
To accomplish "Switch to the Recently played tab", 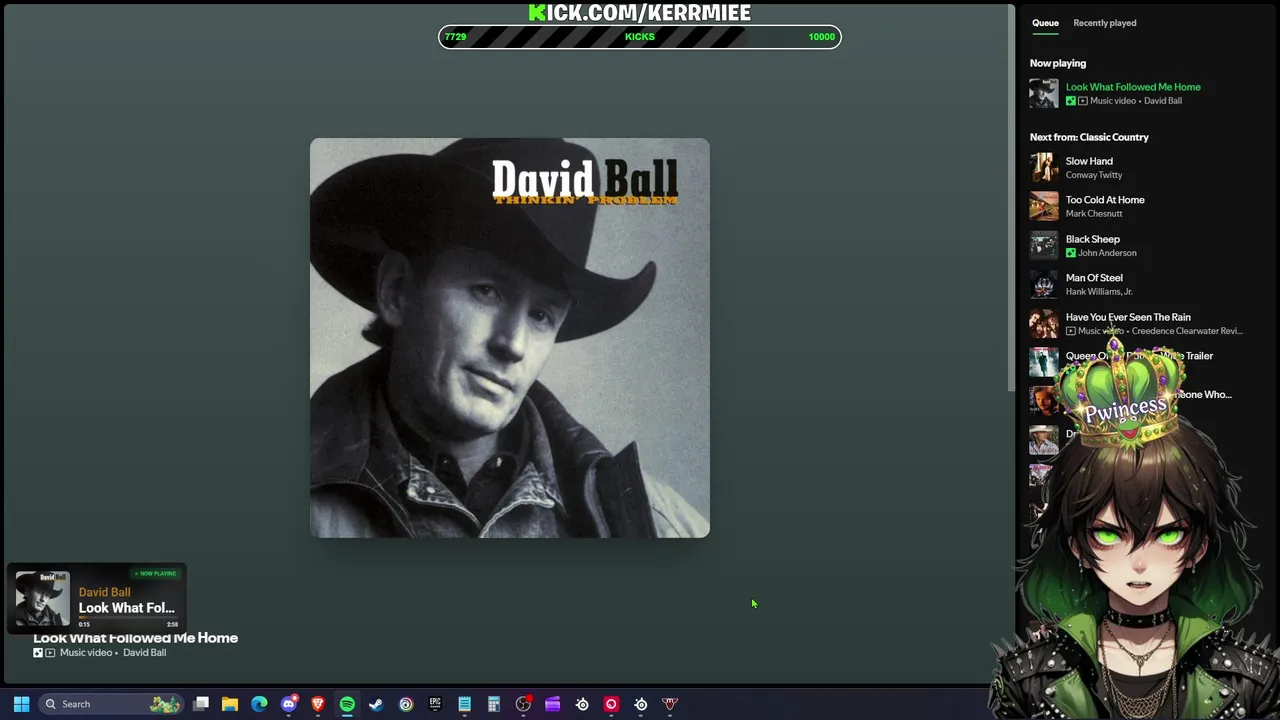I will [x=1104, y=23].
